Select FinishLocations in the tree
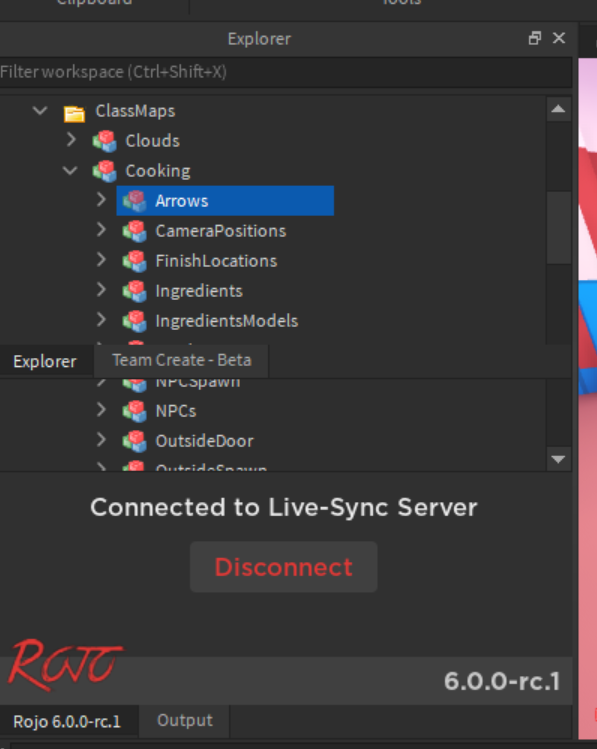The width and height of the screenshot is (597, 749). [216, 261]
